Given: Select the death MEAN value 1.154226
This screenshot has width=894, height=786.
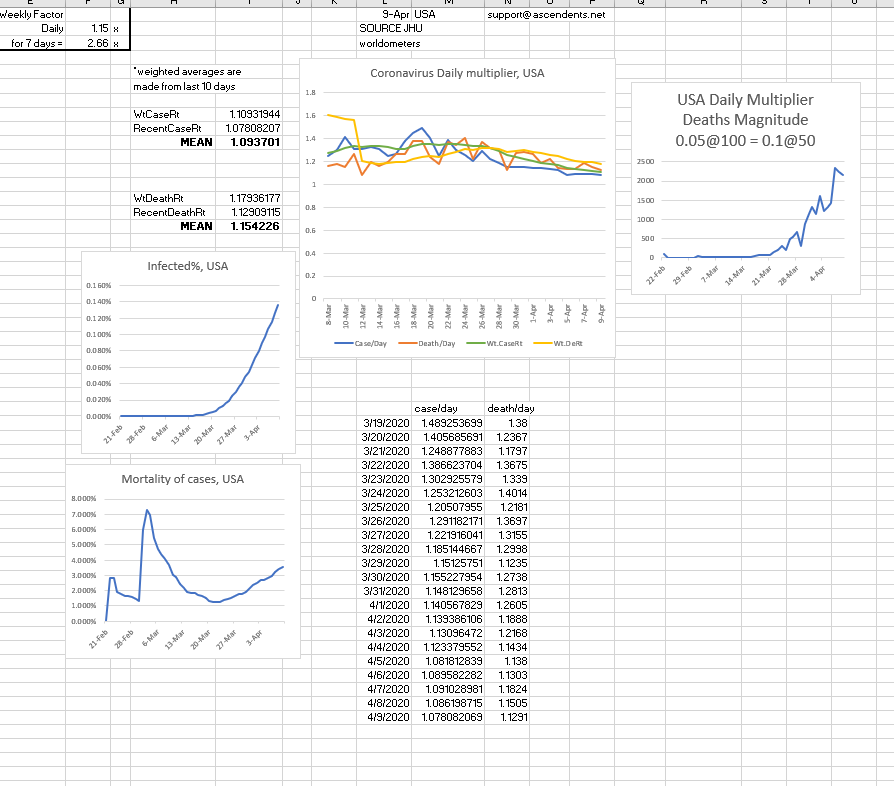Looking at the screenshot, I should click(x=254, y=226).
